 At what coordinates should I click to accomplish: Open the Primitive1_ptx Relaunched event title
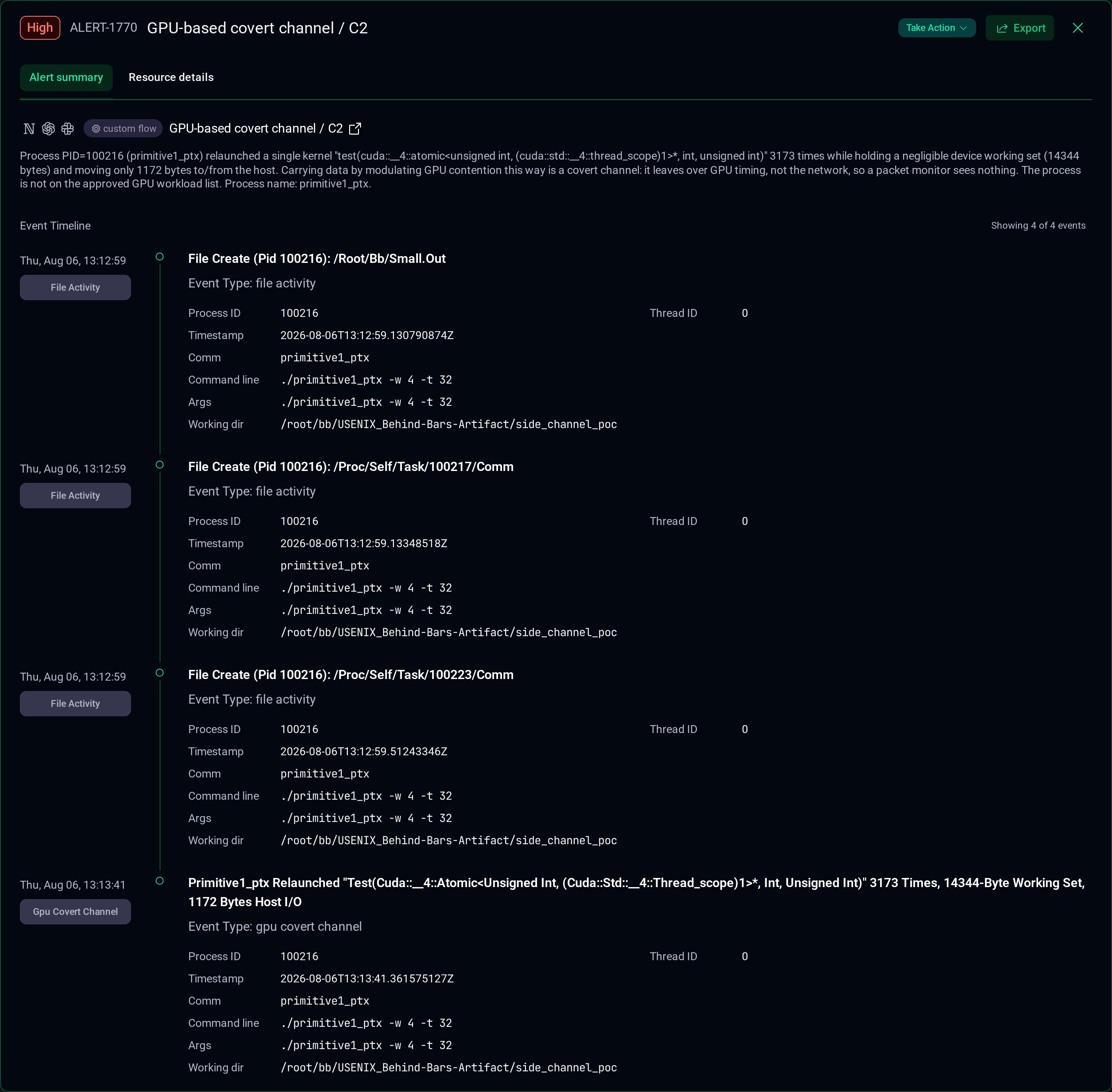637,892
